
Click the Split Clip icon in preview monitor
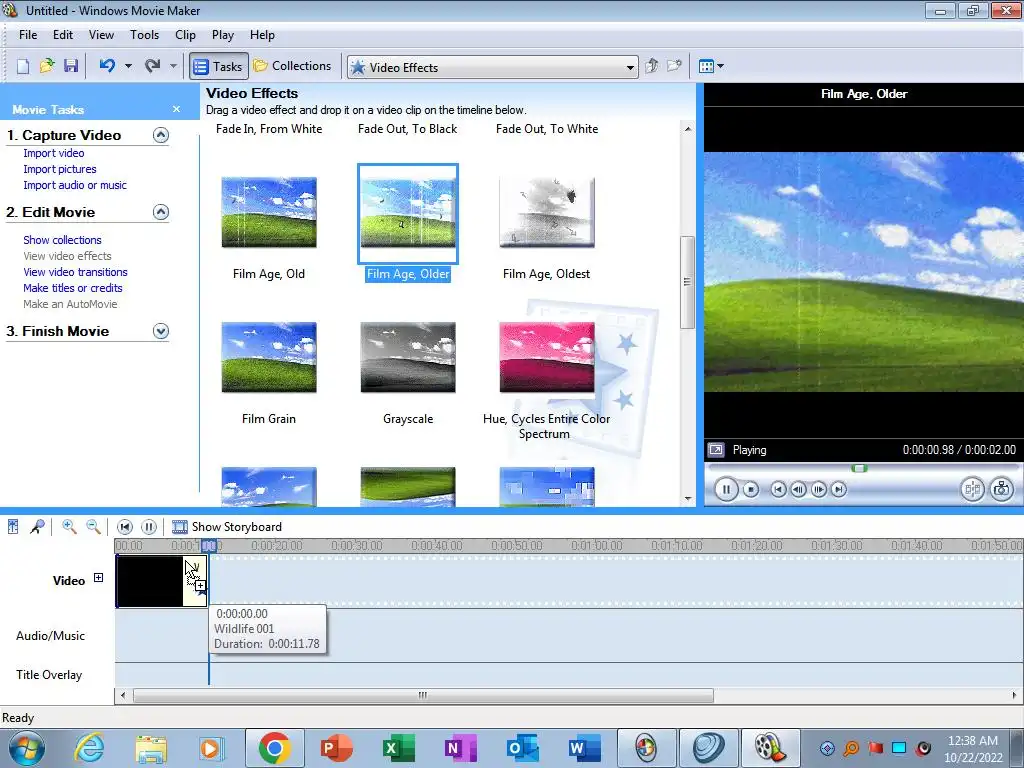click(x=972, y=489)
